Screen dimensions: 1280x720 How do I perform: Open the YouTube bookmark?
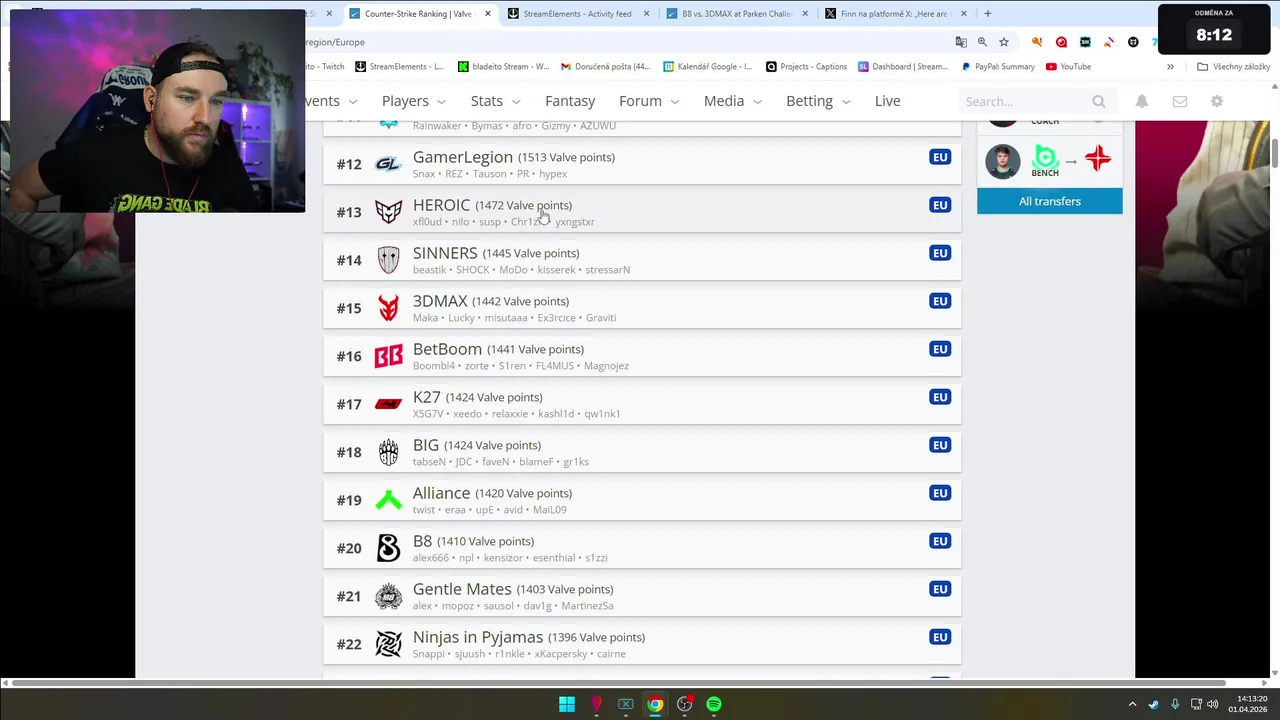click(x=1068, y=67)
